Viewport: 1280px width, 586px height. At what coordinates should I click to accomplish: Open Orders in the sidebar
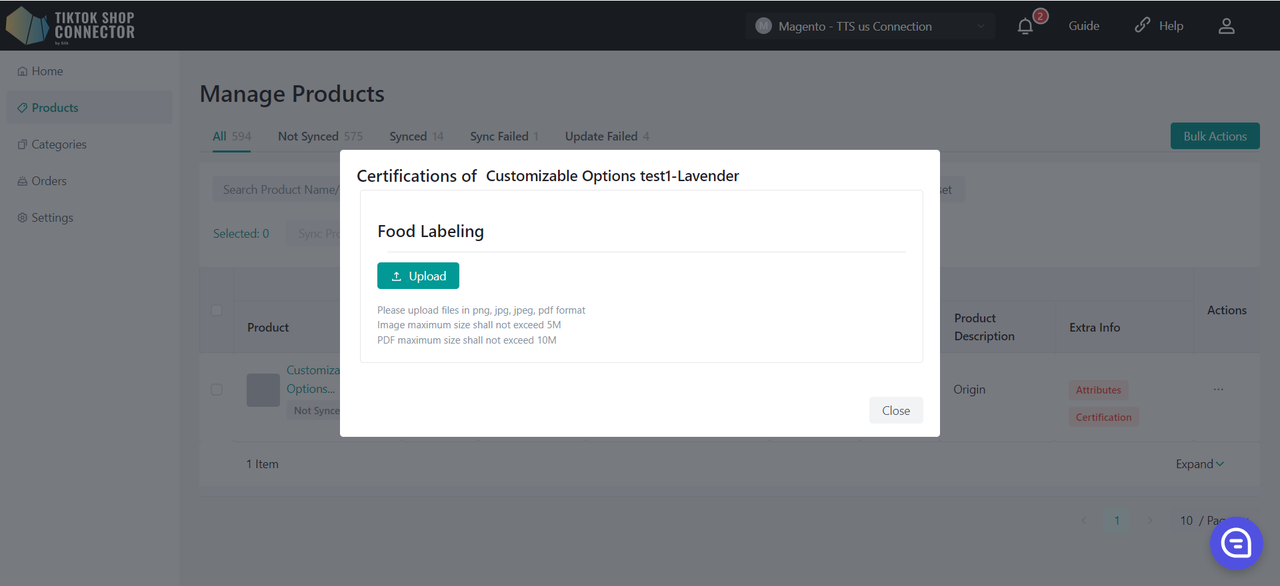(48, 181)
